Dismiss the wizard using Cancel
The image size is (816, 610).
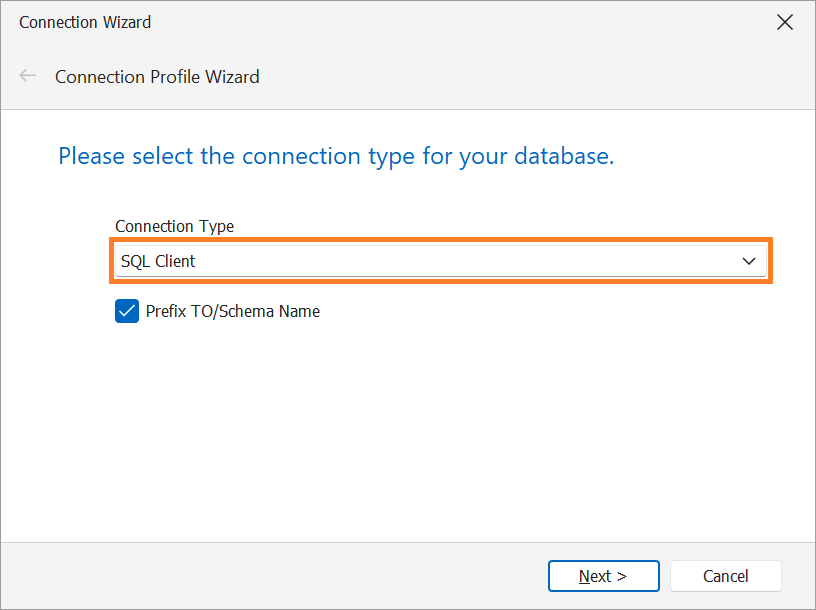(725, 576)
